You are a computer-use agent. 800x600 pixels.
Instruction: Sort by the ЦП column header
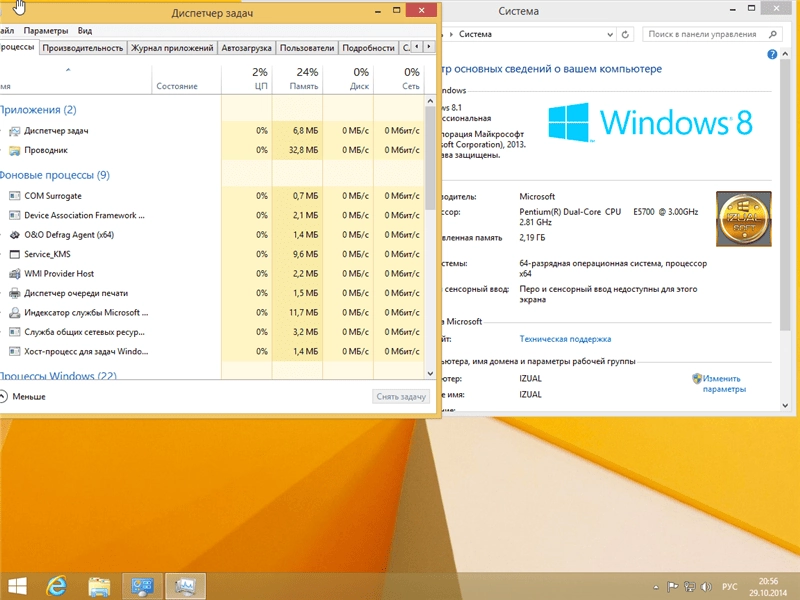tap(247, 79)
